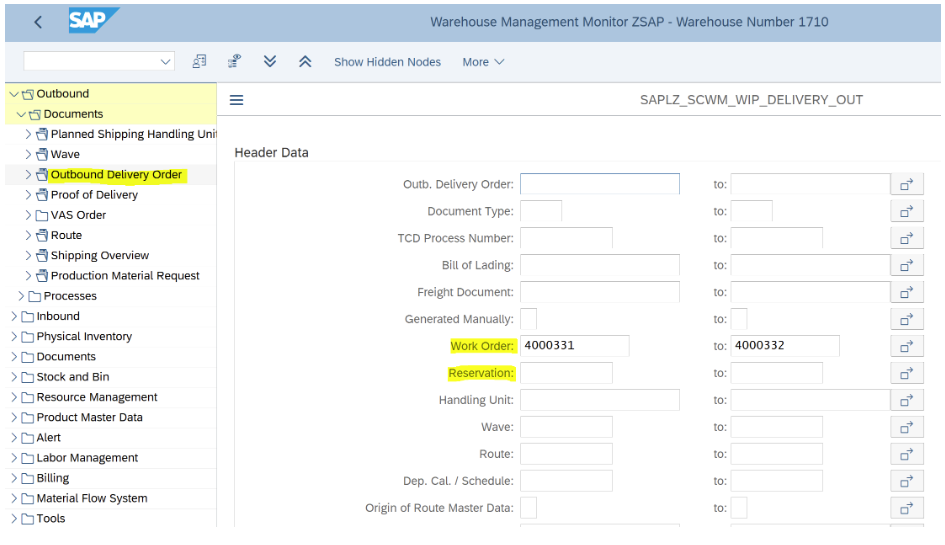This screenshot has height=545, width=945.
Task: Select Production Material Request tree item
Action: tap(125, 276)
